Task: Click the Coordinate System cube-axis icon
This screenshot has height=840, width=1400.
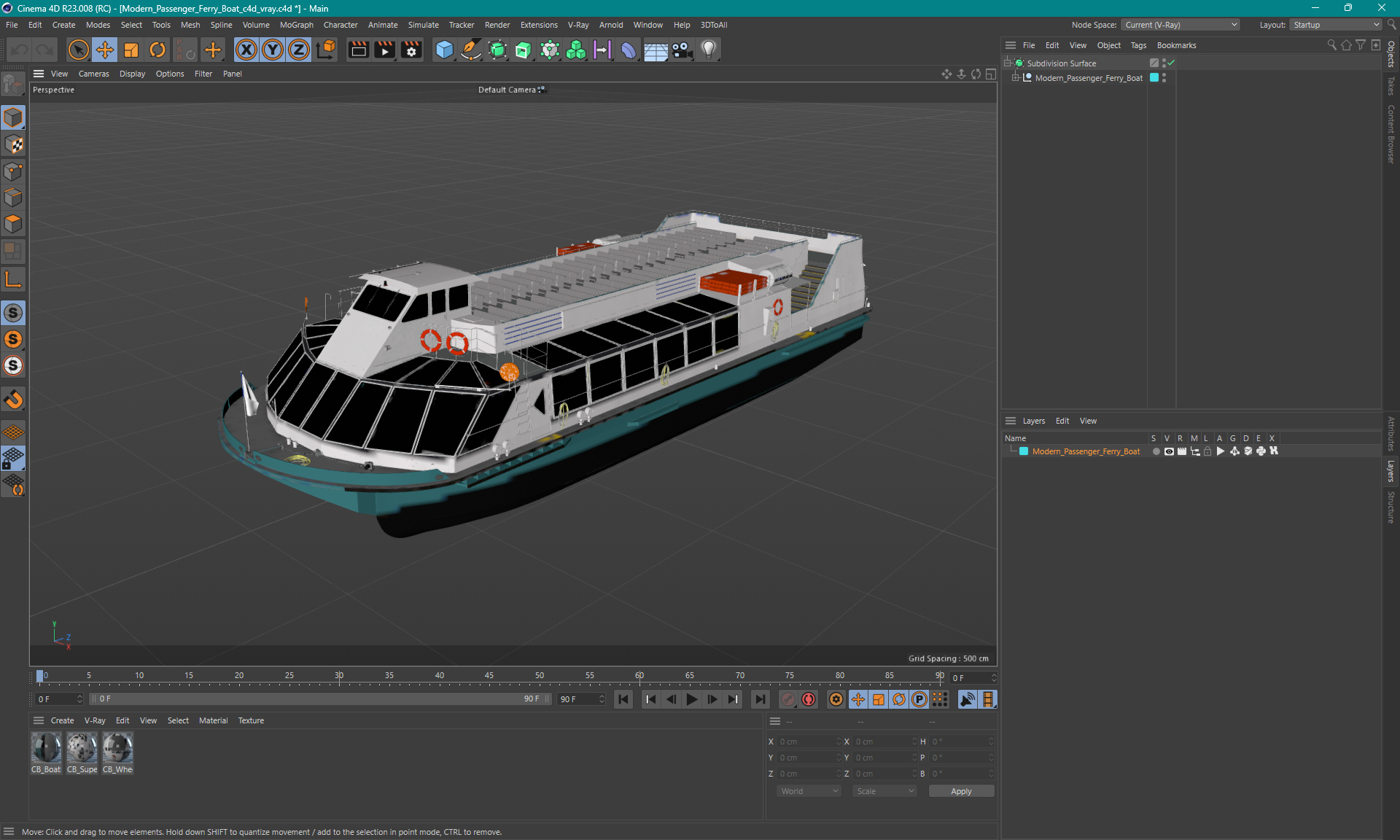Action: (327, 50)
